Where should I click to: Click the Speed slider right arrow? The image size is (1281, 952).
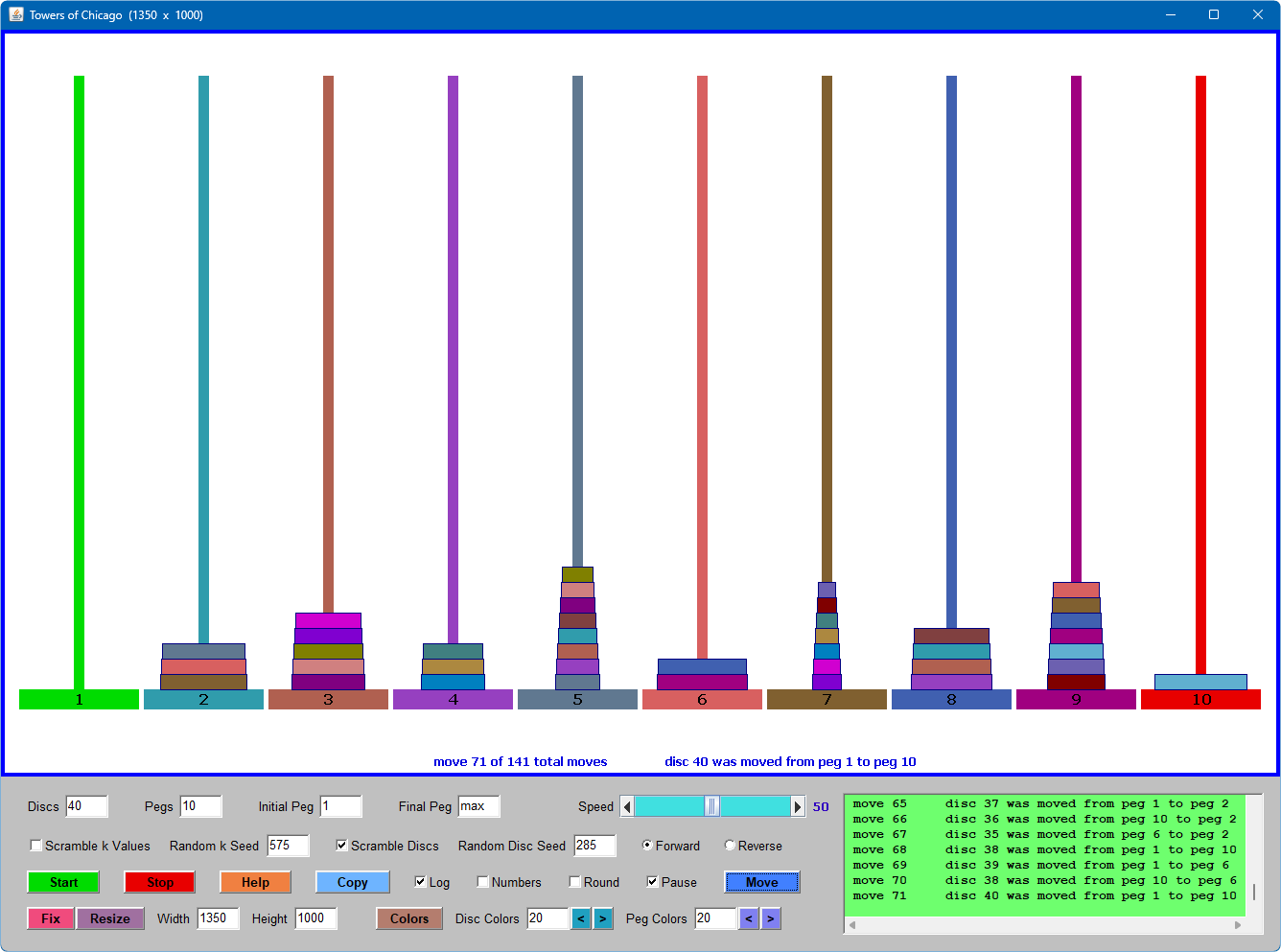coord(797,806)
